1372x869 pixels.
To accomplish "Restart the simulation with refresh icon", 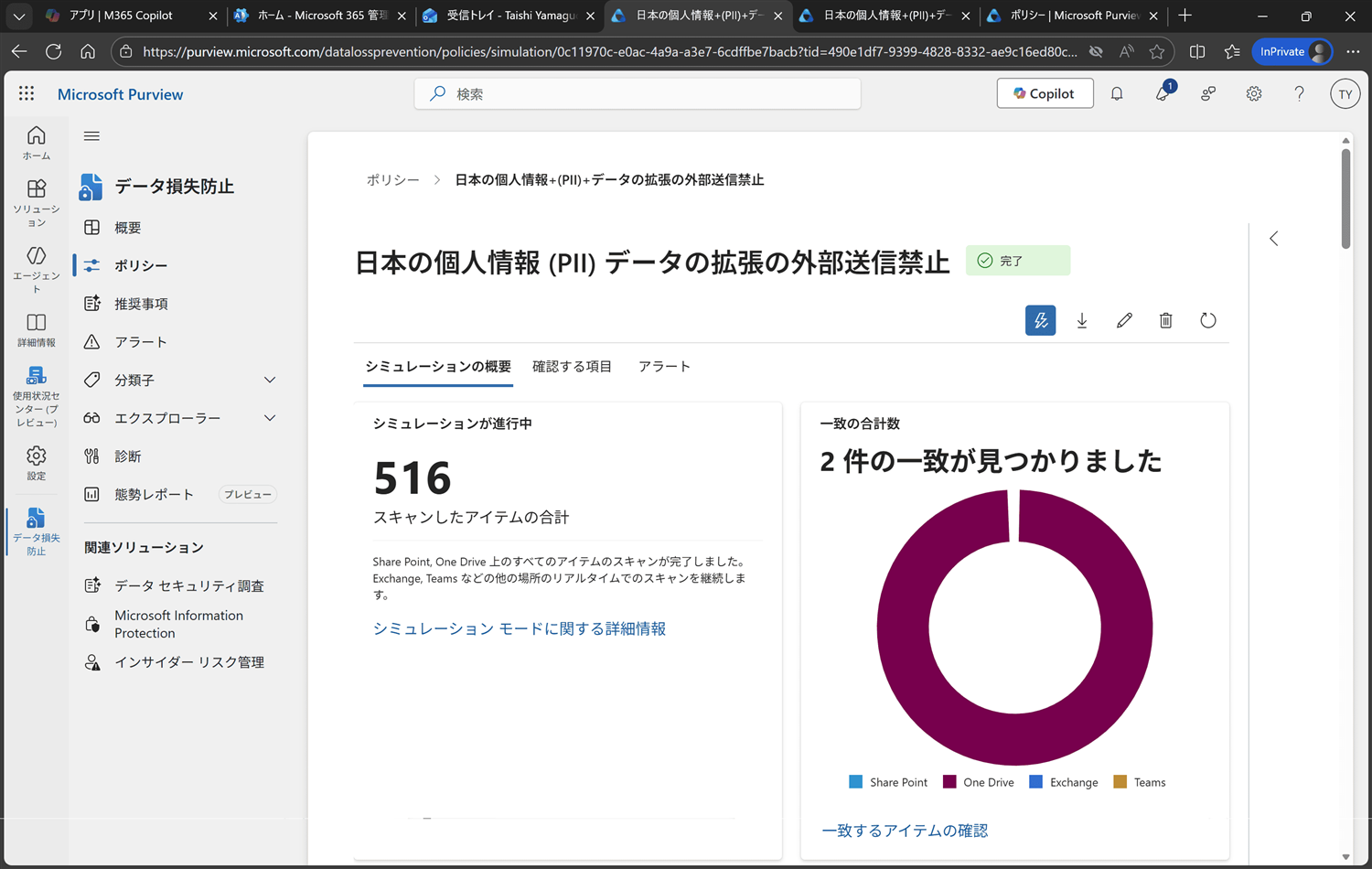I will [x=1208, y=320].
